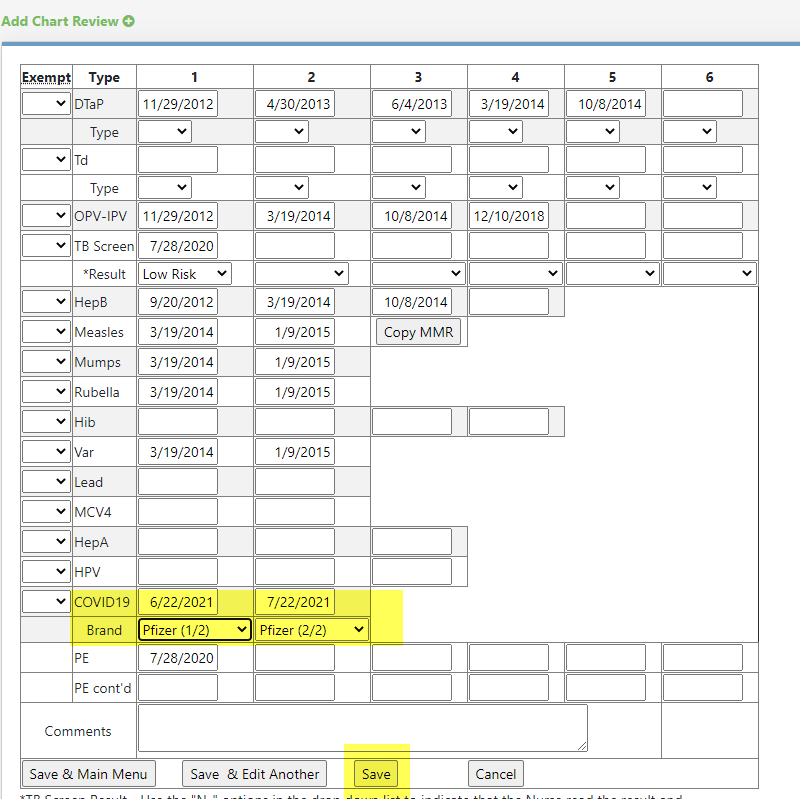This screenshot has width=800, height=799.
Task: Click the Cancel button
Action: [x=495, y=774]
